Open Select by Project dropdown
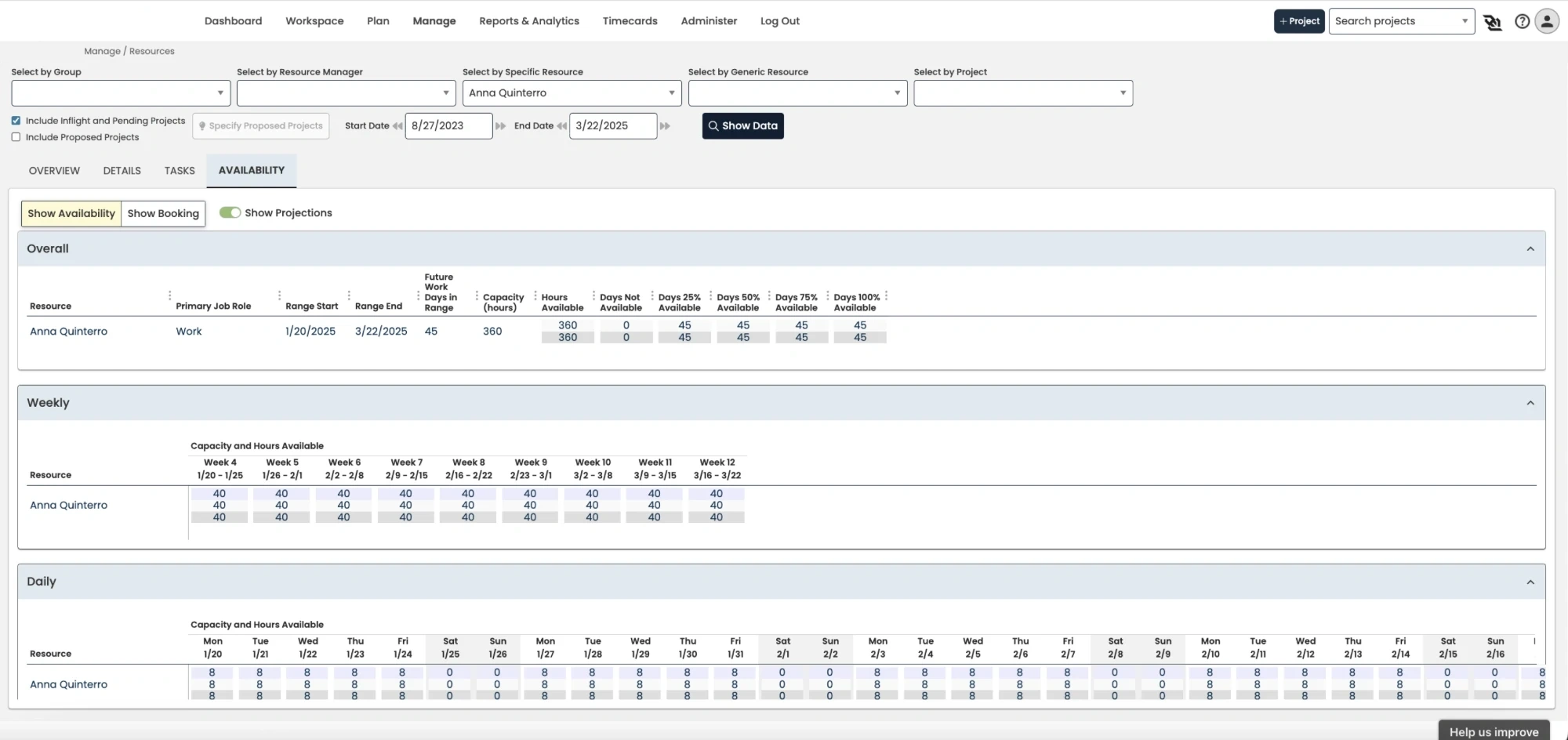 click(x=1023, y=92)
